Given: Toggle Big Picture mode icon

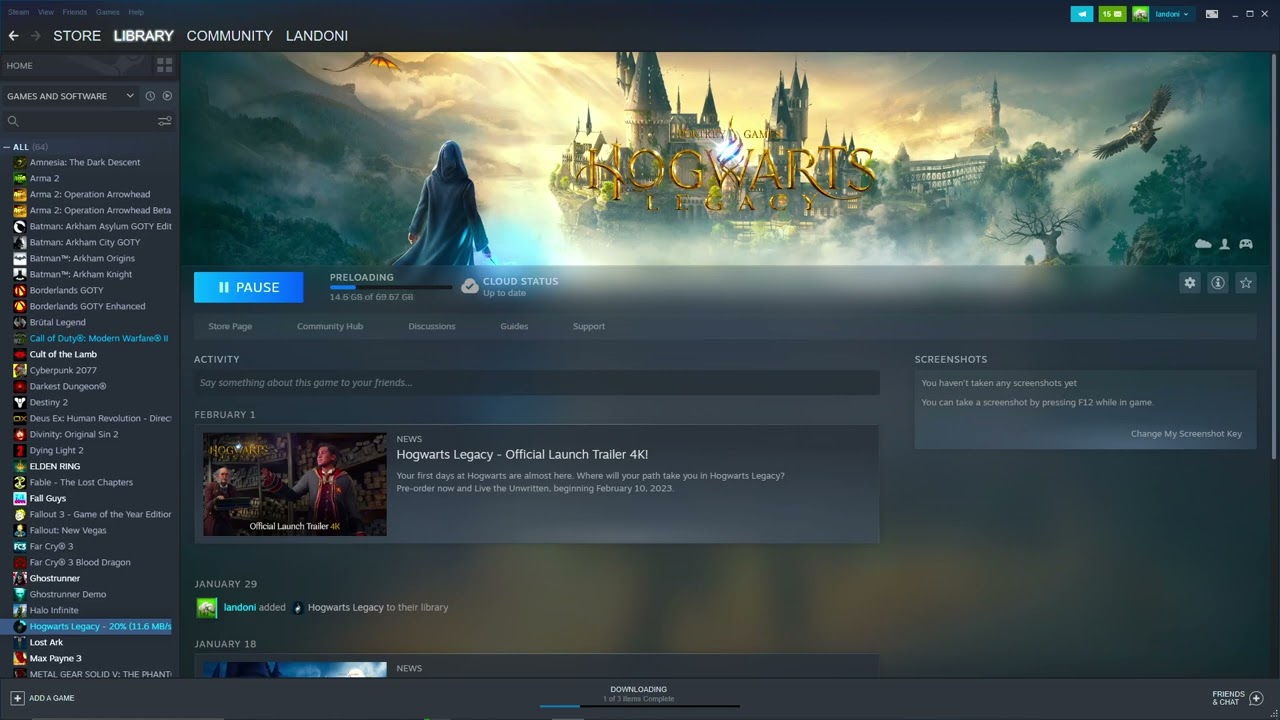Looking at the screenshot, I should pos(1212,14).
